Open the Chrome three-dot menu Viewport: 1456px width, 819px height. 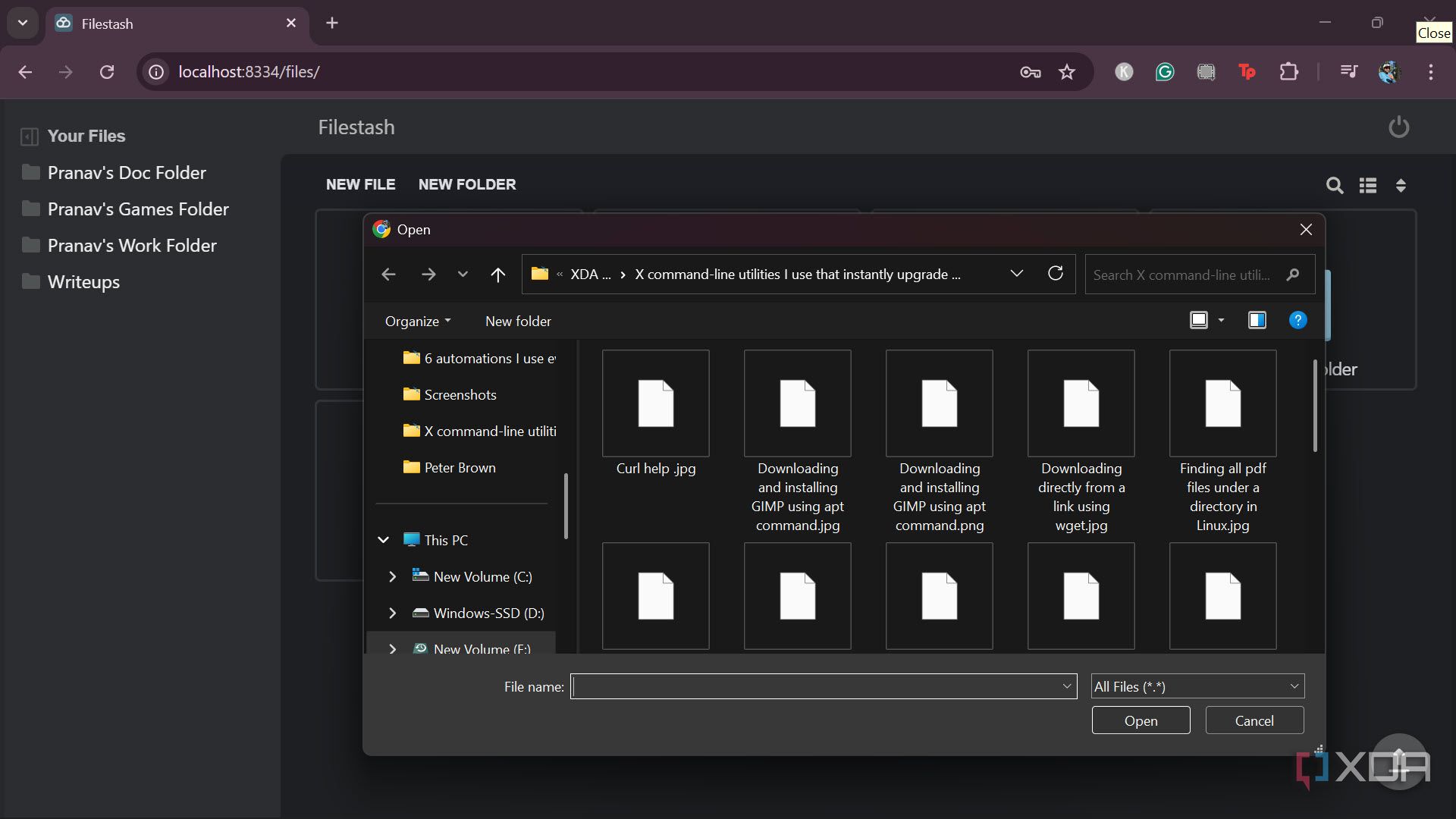point(1431,72)
